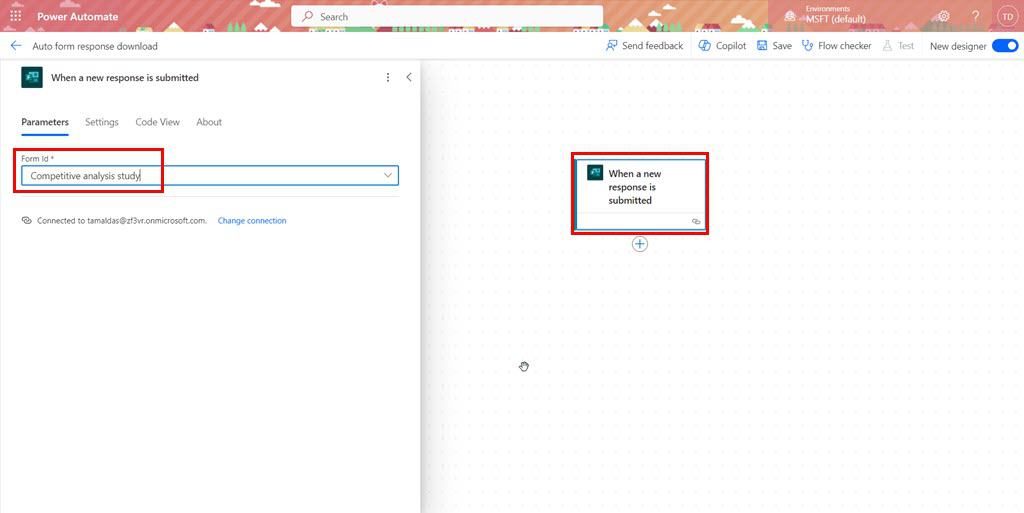Save the flow

pos(774,46)
